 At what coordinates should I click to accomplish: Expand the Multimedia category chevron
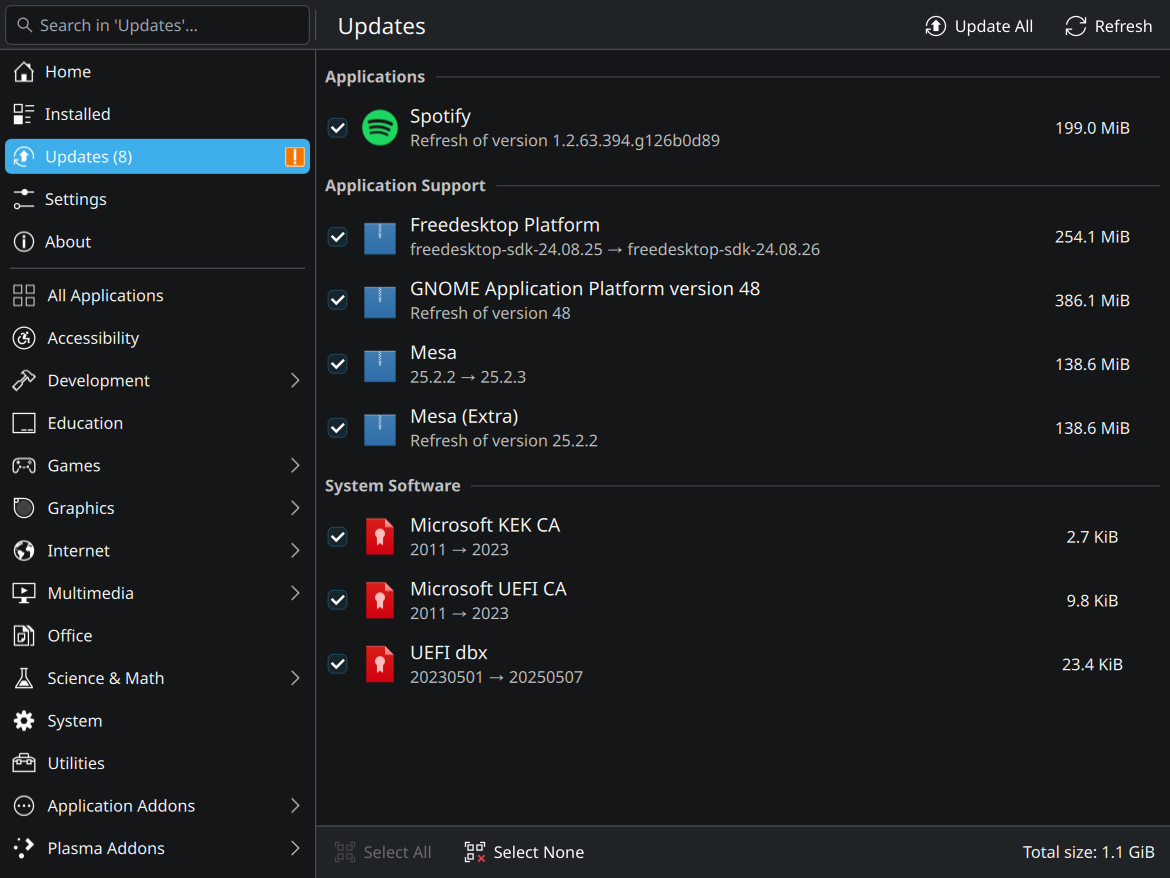tap(295, 593)
